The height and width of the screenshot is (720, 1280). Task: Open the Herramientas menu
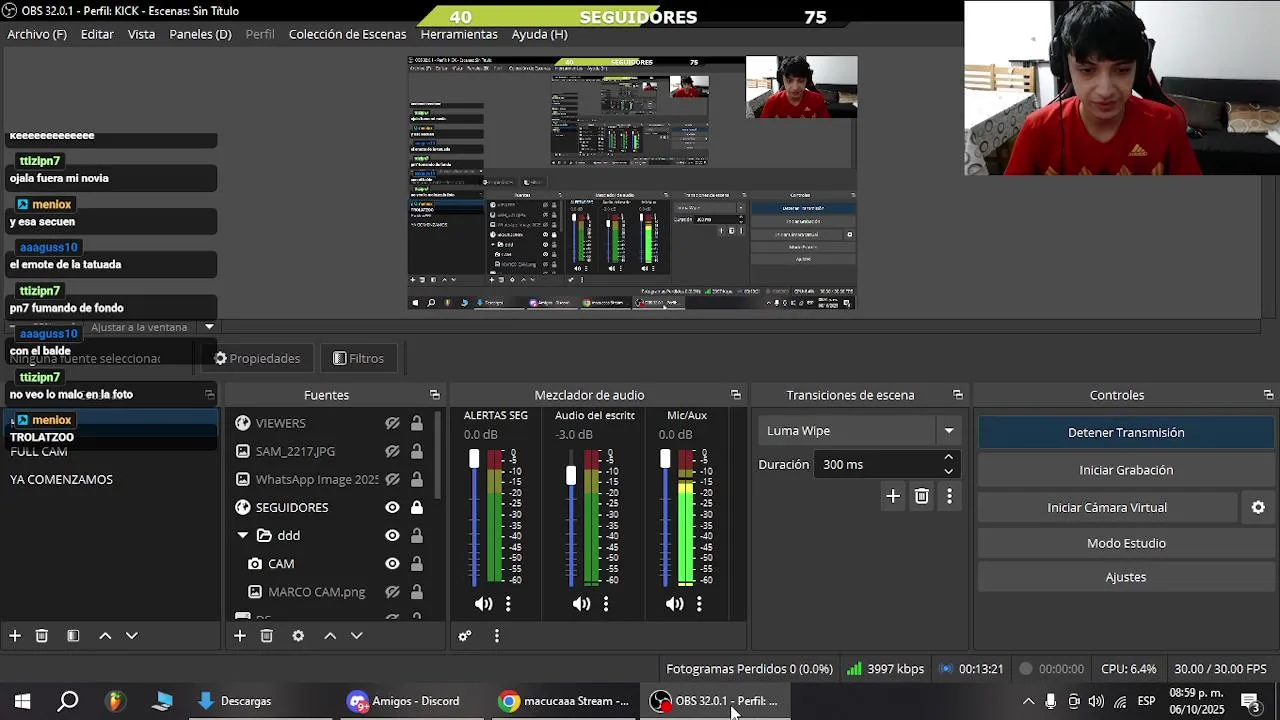click(459, 34)
